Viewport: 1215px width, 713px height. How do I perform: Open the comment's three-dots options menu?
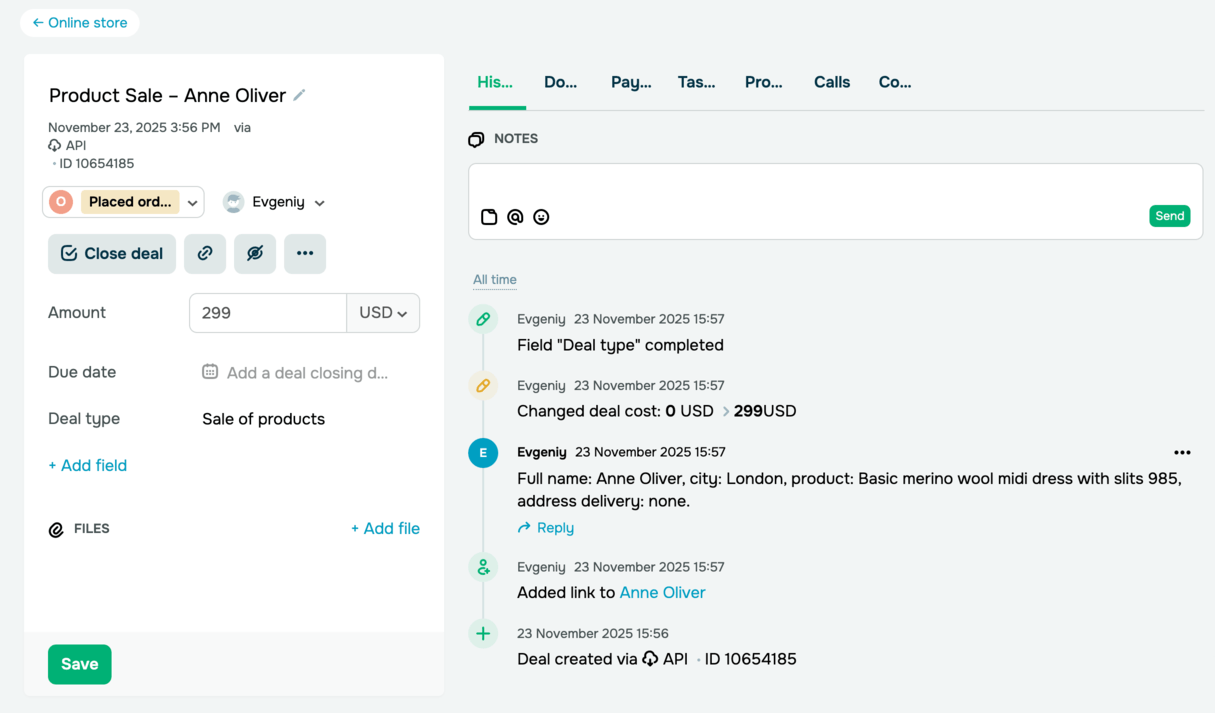(1182, 453)
